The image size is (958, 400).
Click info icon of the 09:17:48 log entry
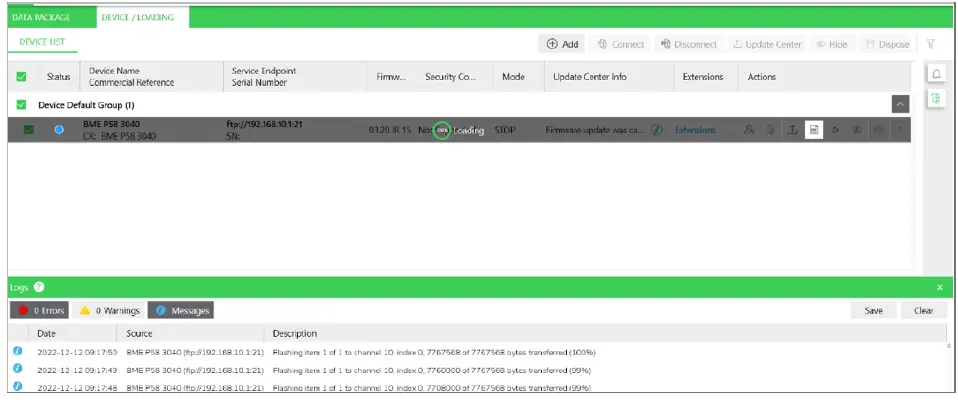coord(18,386)
